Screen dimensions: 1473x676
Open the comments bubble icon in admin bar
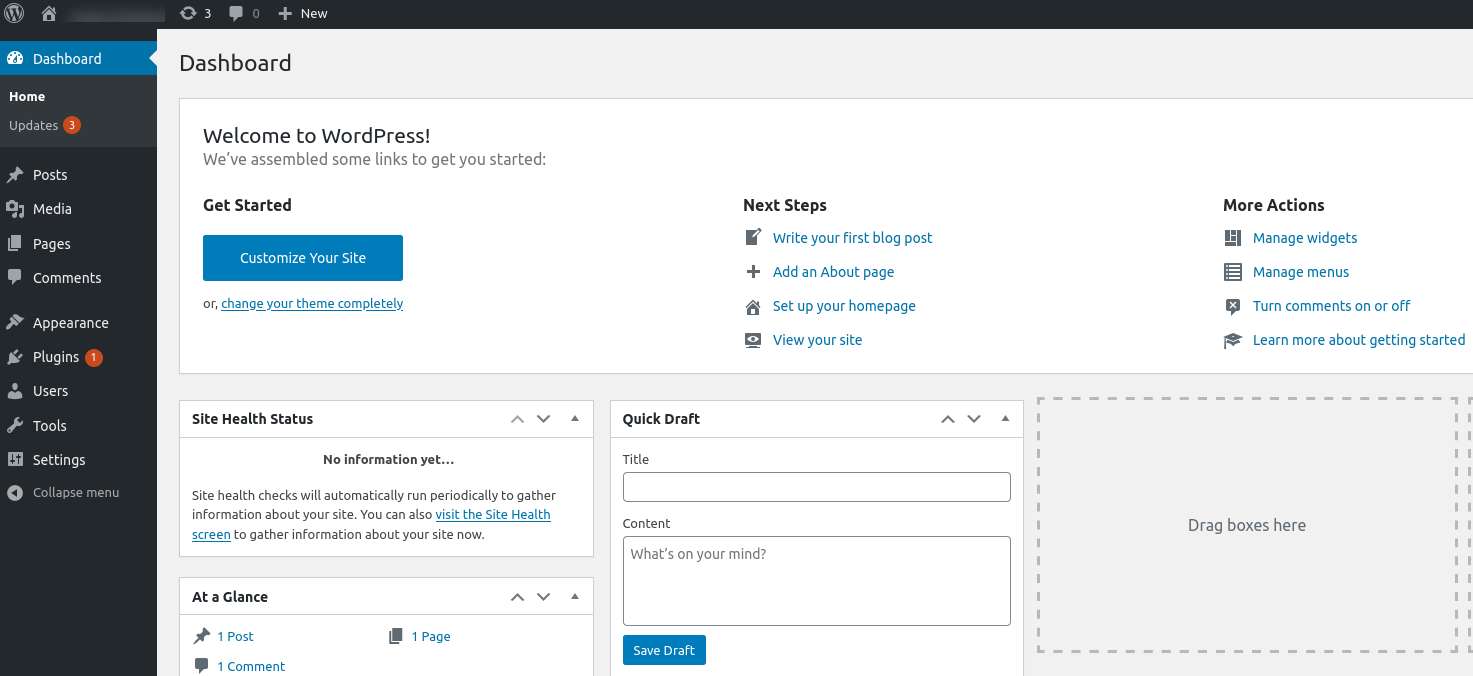coord(236,14)
